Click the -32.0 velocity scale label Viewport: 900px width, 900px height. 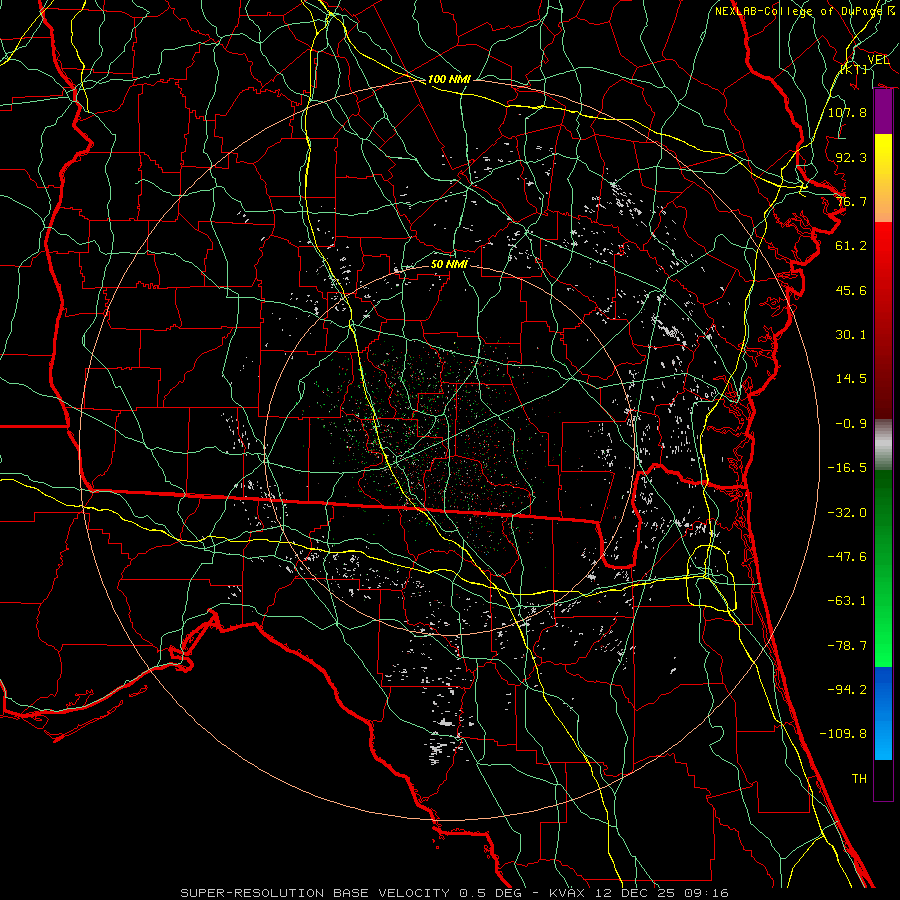tap(847, 513)
